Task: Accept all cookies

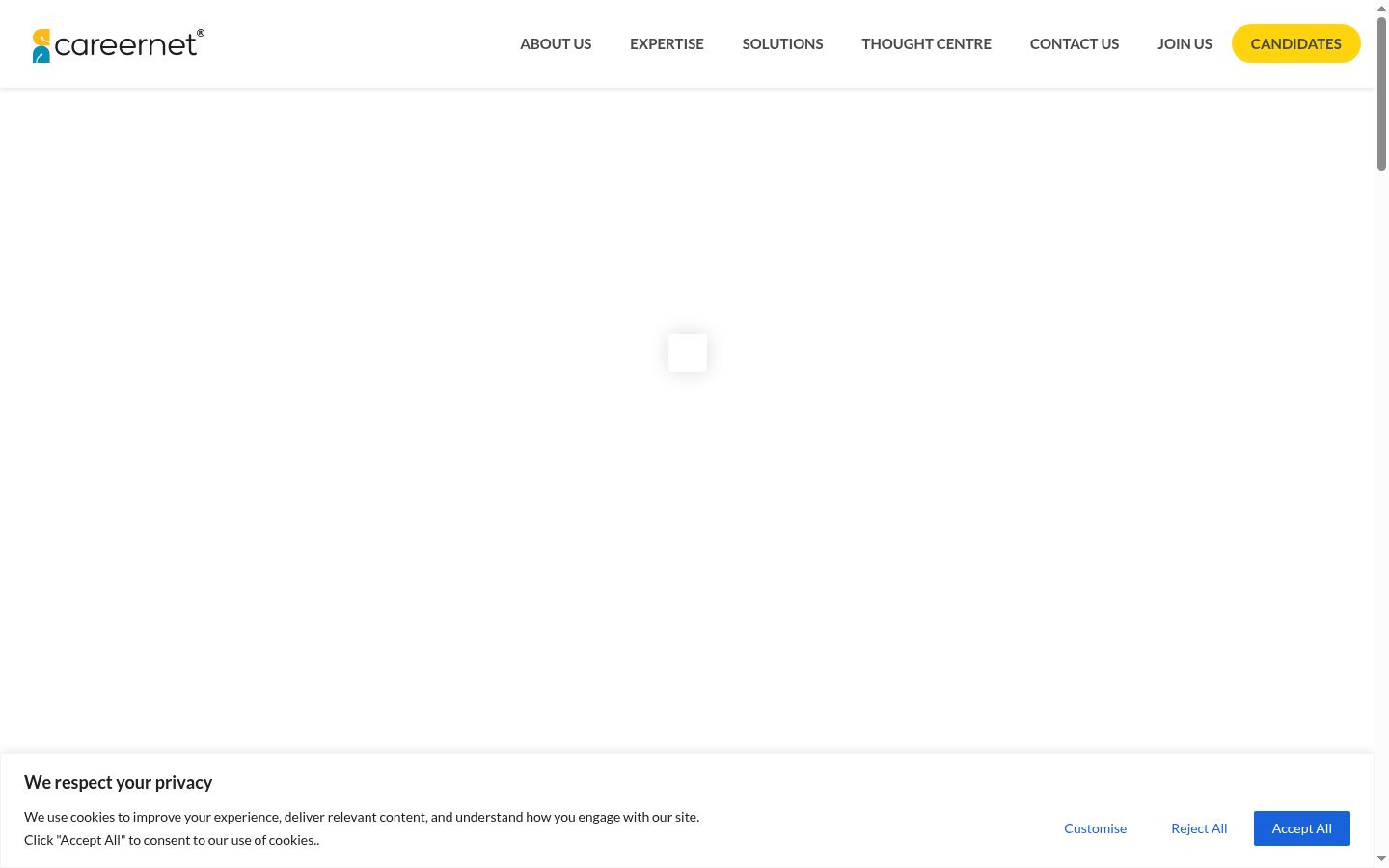Action: coord(1301,828)
